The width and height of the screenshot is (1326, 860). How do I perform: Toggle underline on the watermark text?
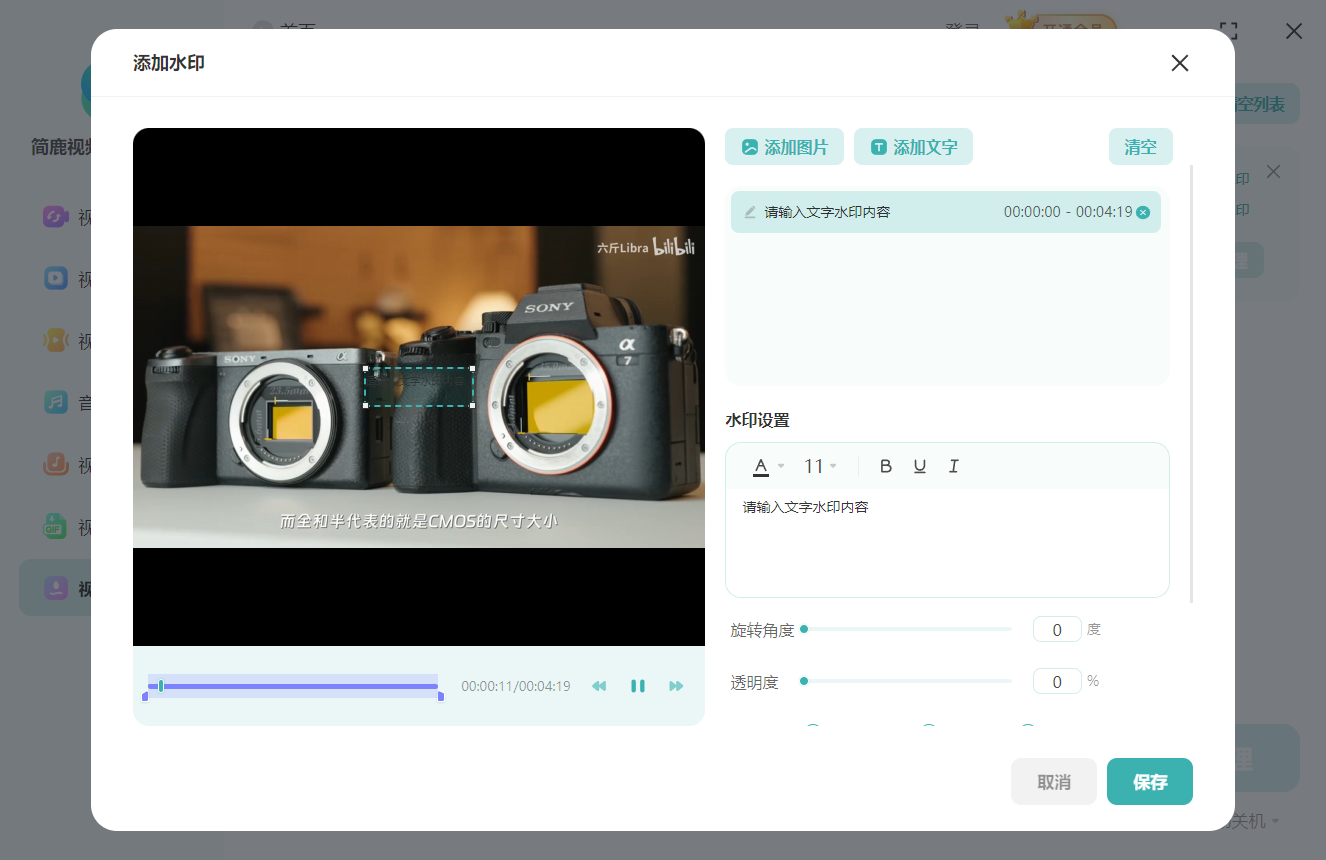pos(919,466)
